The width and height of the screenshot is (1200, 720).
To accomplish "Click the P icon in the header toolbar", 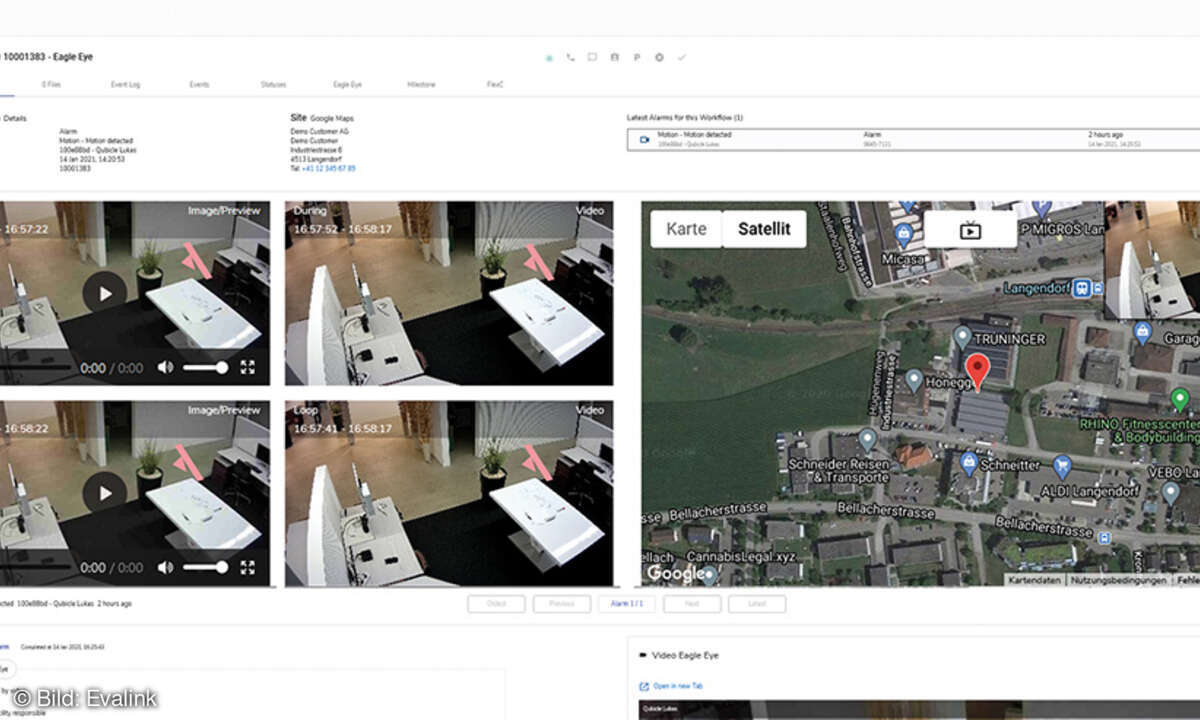I will [636, 57].
